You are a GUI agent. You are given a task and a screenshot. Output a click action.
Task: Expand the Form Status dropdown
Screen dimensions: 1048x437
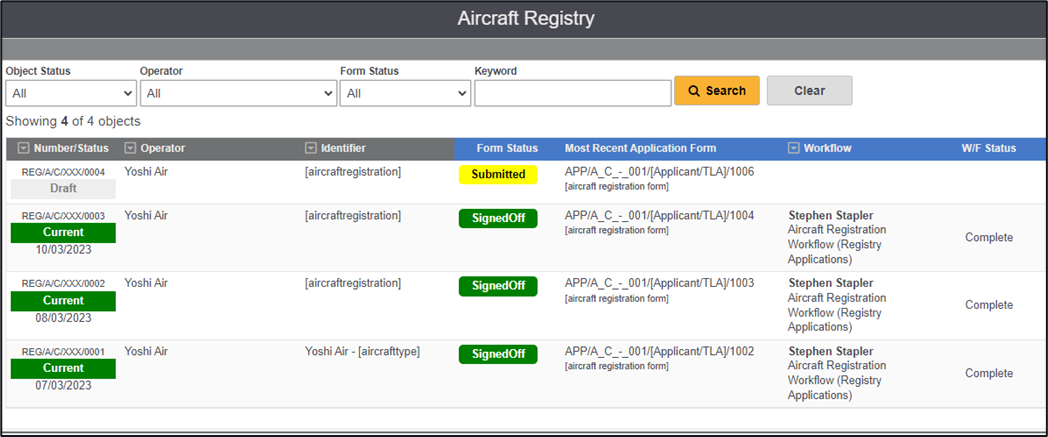(405, 93)
